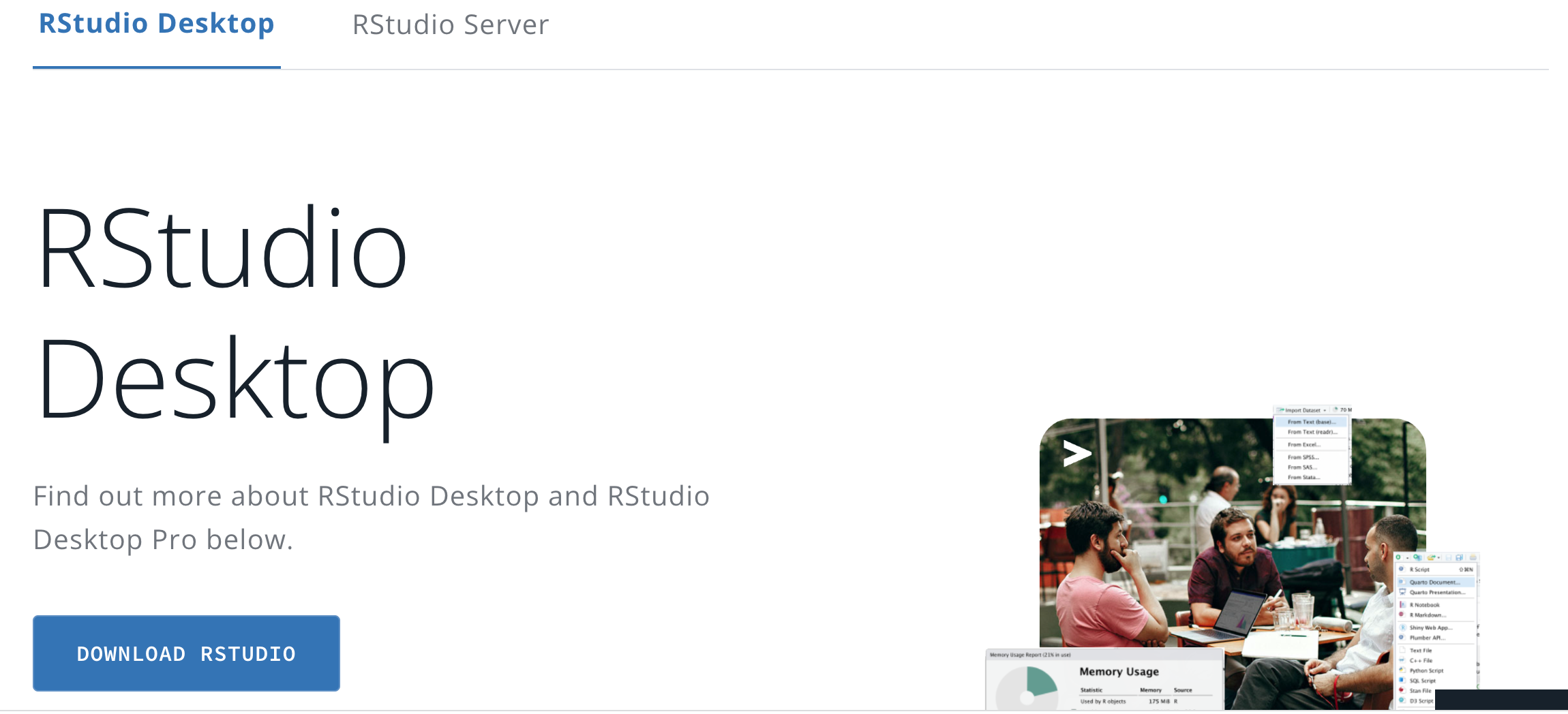Click the white Posit arrow logo
Viewport: 1568px width, 714px height.
coord(1077,453)
